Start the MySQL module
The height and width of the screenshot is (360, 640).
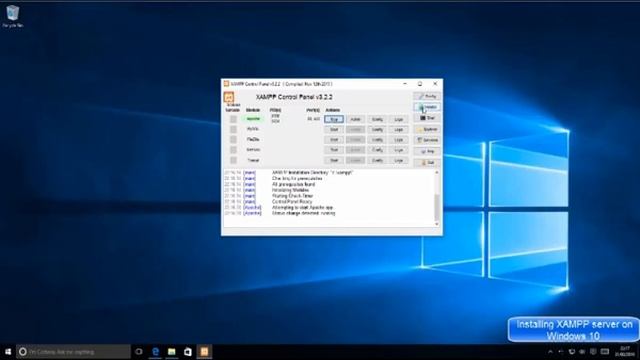point(334,129)
